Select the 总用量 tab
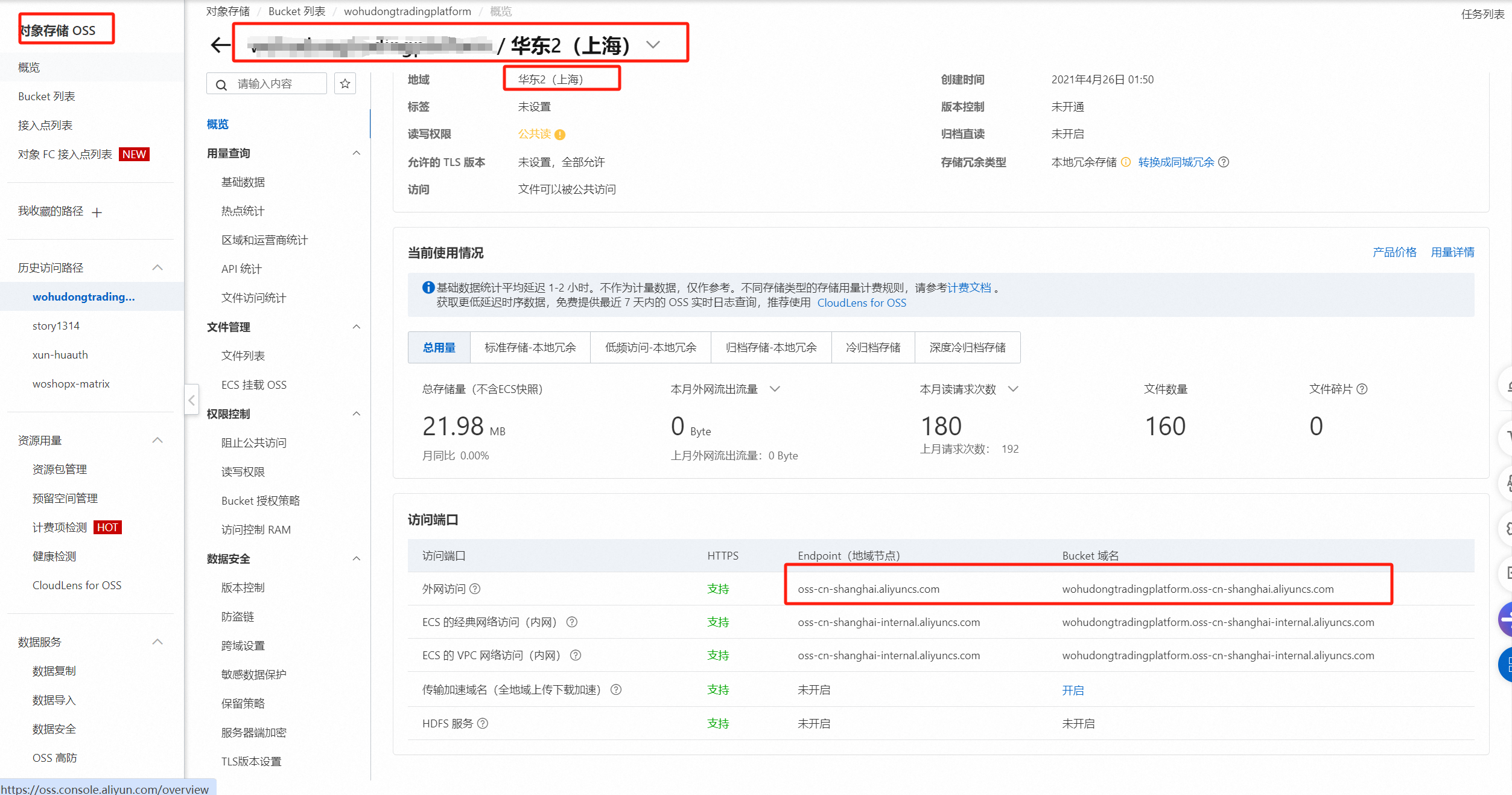This screenshot has width=1512, height=795. [439, 348]
